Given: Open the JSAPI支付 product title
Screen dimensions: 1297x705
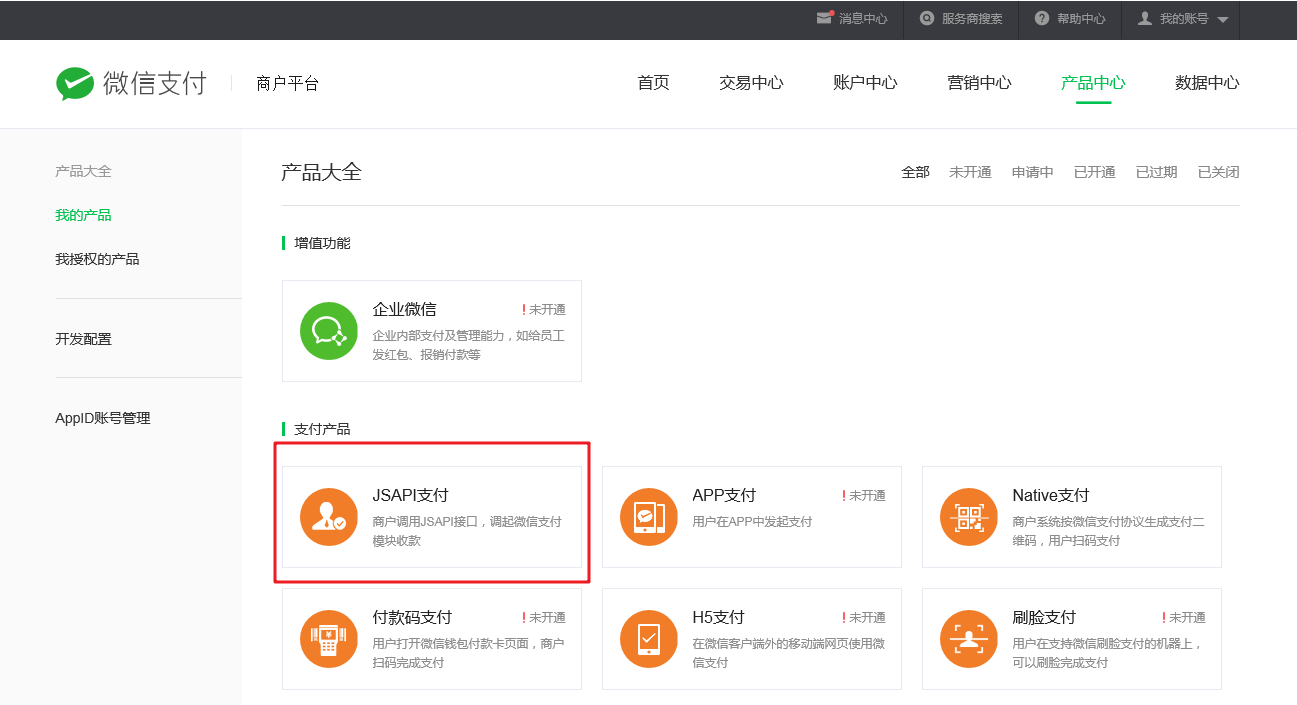Looking at the screenshot, I should tap(410, 495).
